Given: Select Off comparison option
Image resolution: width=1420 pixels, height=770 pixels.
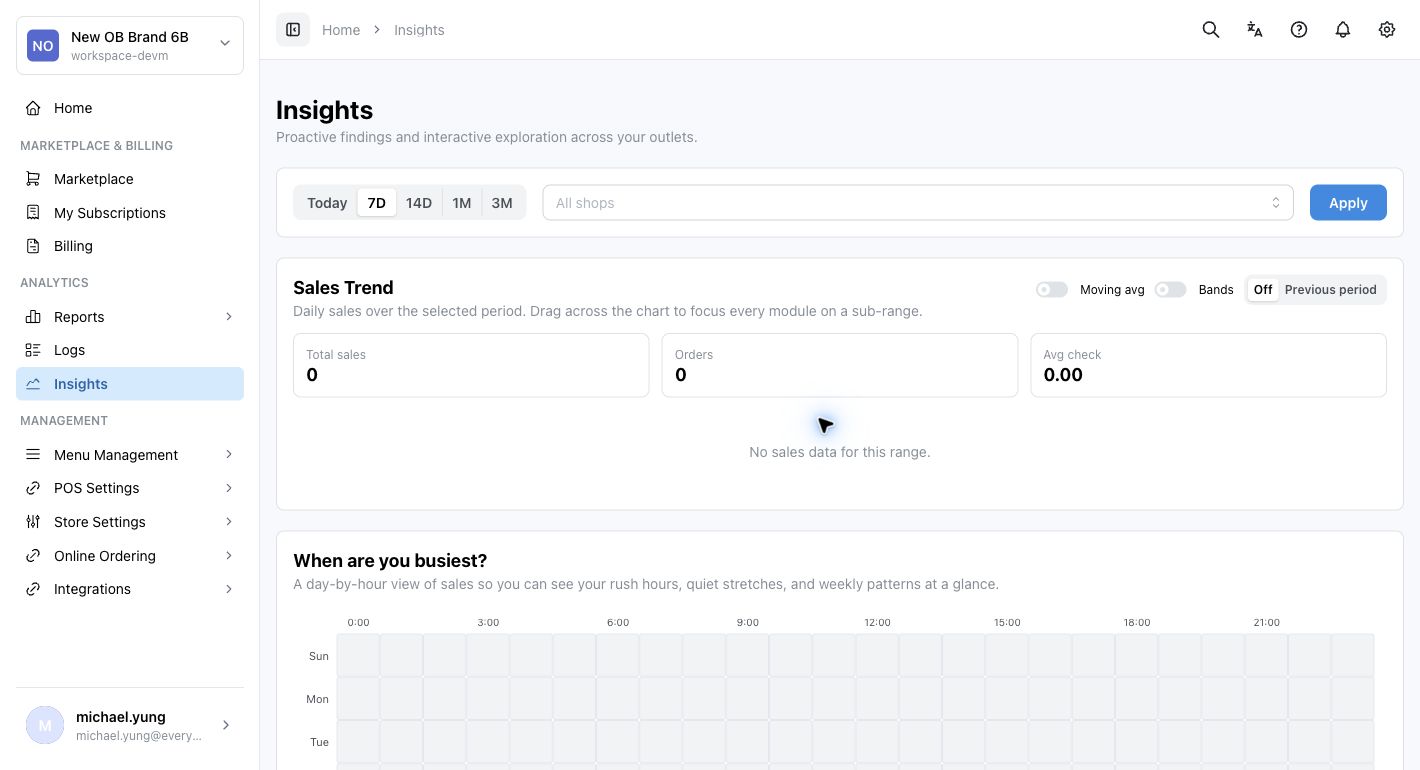Looking at the screenshot, I should click(1263, 290).
